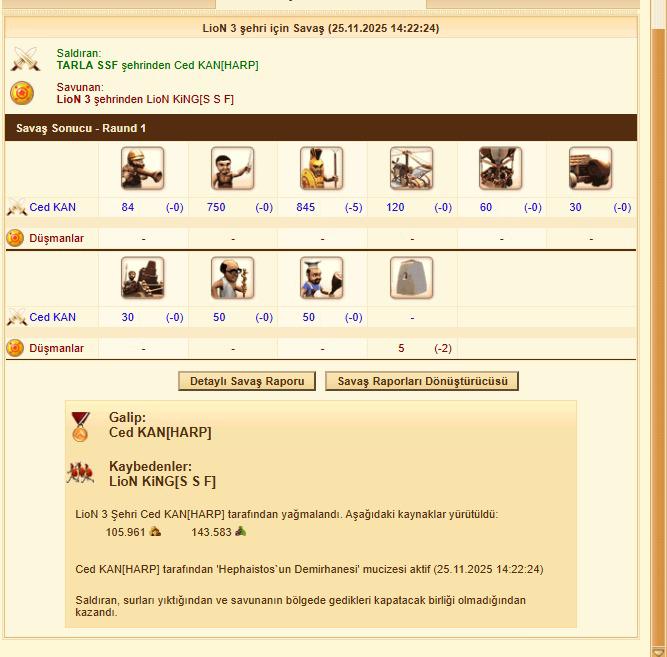This screenshot has width=667, height=657.
Task: Open Detaylı Savaş Raporu
Action: click(x=247, y=381)
